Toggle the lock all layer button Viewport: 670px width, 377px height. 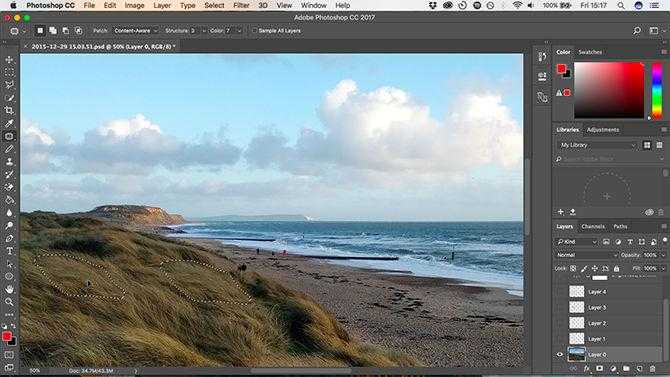click(616, 268)
